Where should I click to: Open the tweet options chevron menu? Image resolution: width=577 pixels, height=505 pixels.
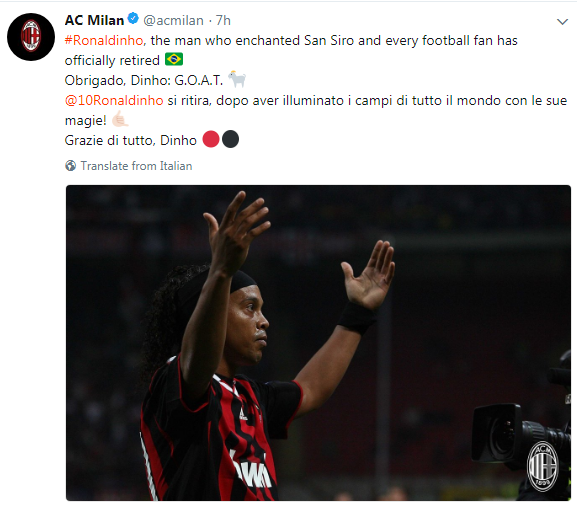tap(562, 22)
